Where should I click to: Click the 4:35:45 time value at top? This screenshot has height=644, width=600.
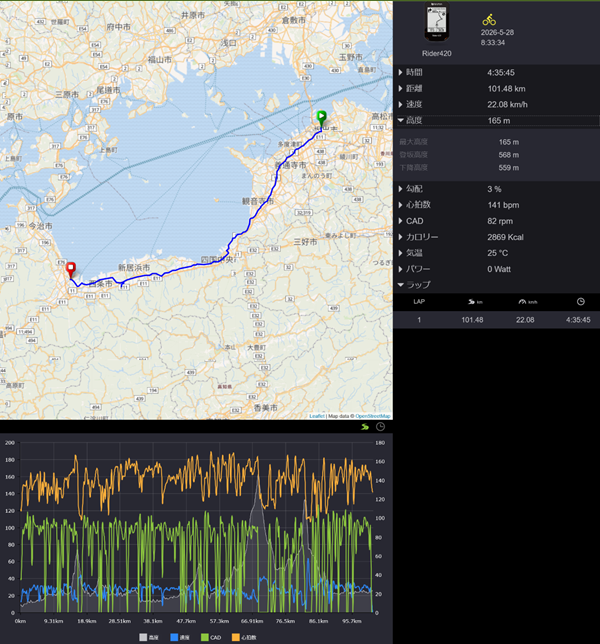click(x=501, y=73)
